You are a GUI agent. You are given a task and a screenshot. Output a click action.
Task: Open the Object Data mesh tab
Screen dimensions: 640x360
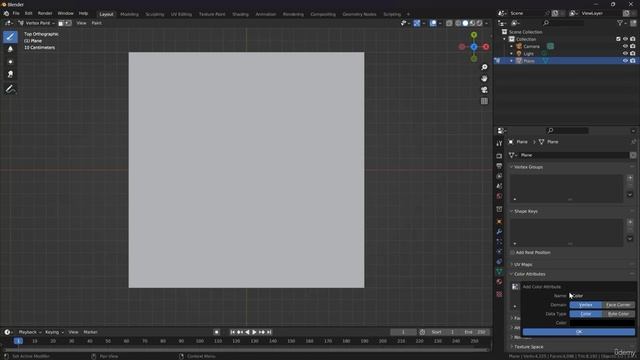click(499, 271)
